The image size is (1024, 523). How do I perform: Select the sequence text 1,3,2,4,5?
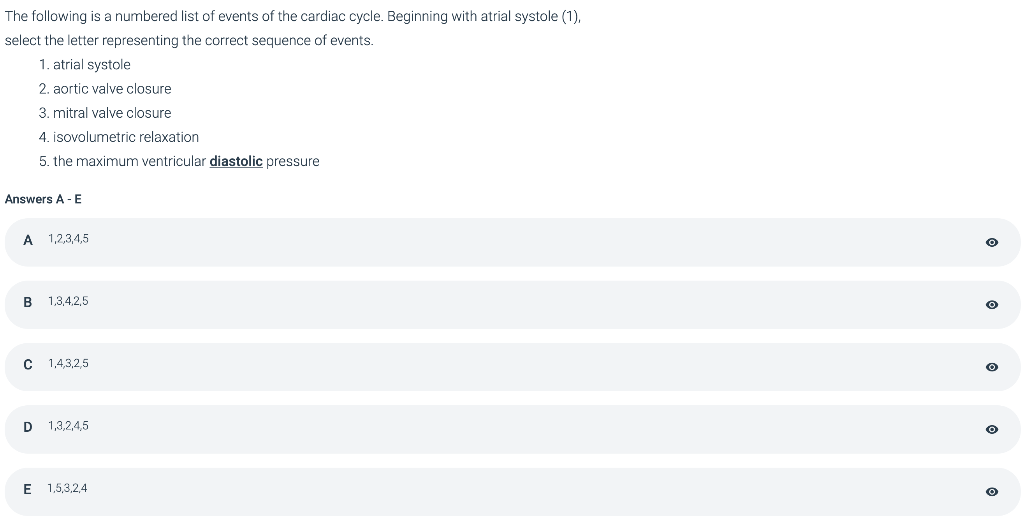pyautogui.click(x=68, y=426)
